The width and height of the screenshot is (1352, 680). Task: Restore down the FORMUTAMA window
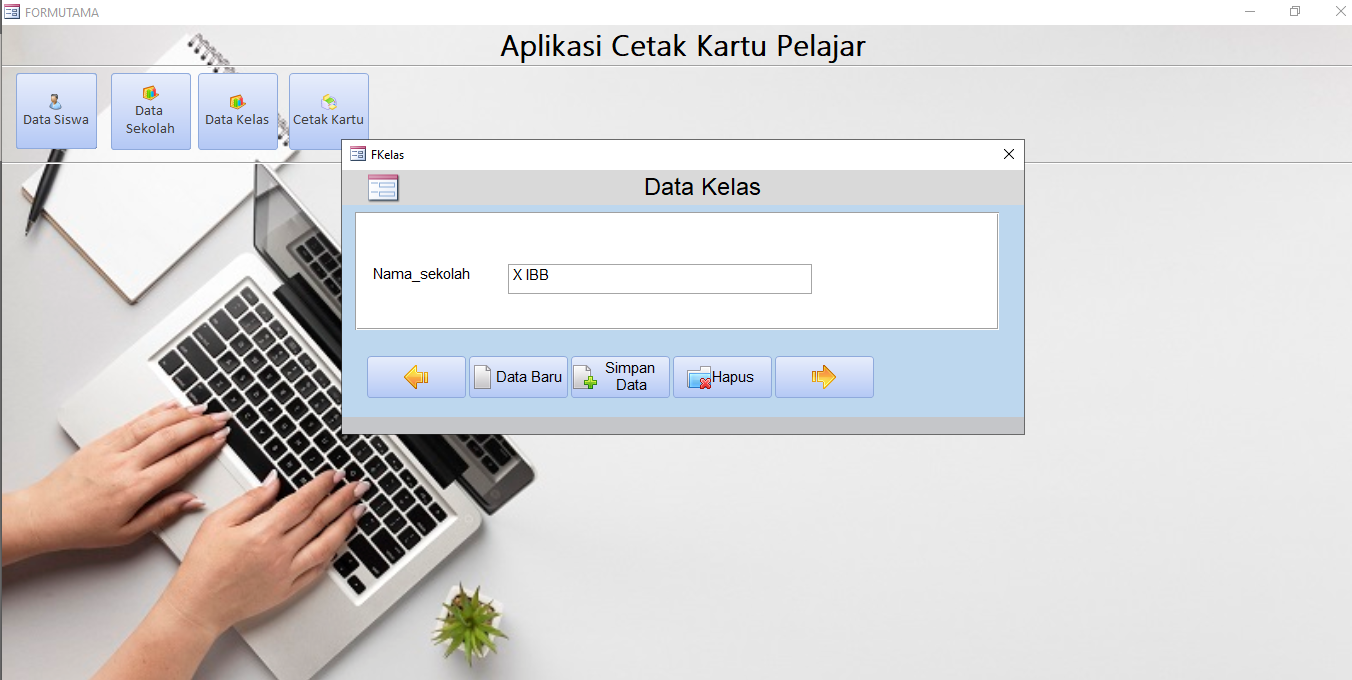pos(1295,12)
